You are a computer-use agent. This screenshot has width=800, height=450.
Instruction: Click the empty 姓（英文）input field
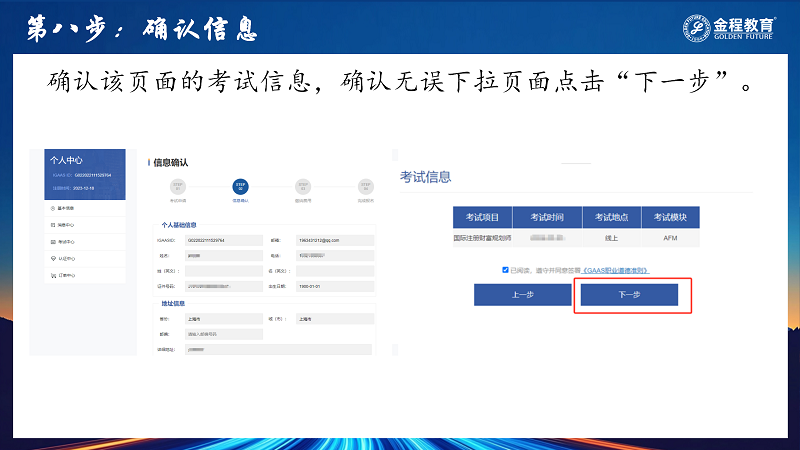pyautogui.click(x=224, y=271)
